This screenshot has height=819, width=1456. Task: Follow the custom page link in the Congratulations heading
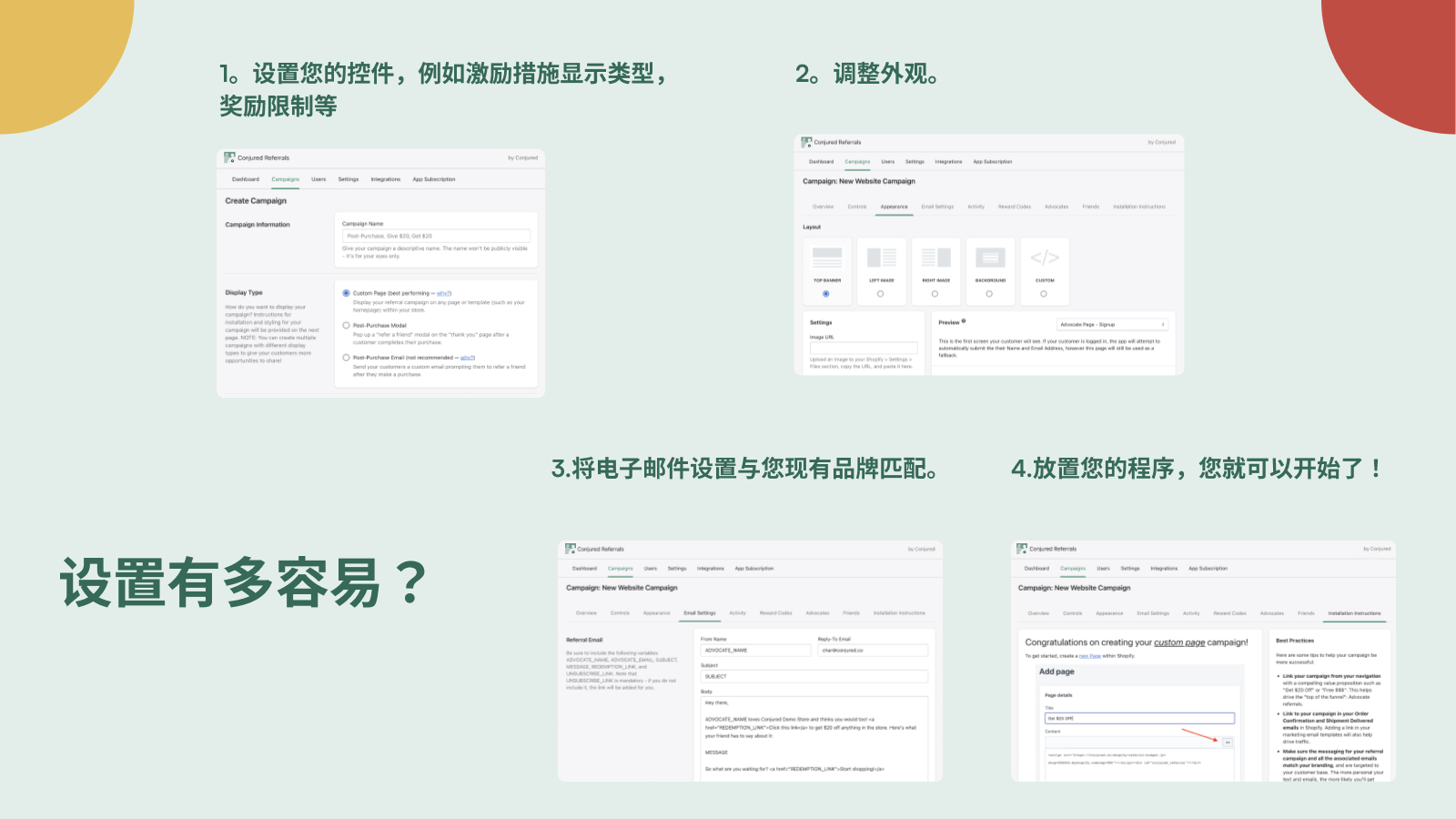[x=1179, y=642]
